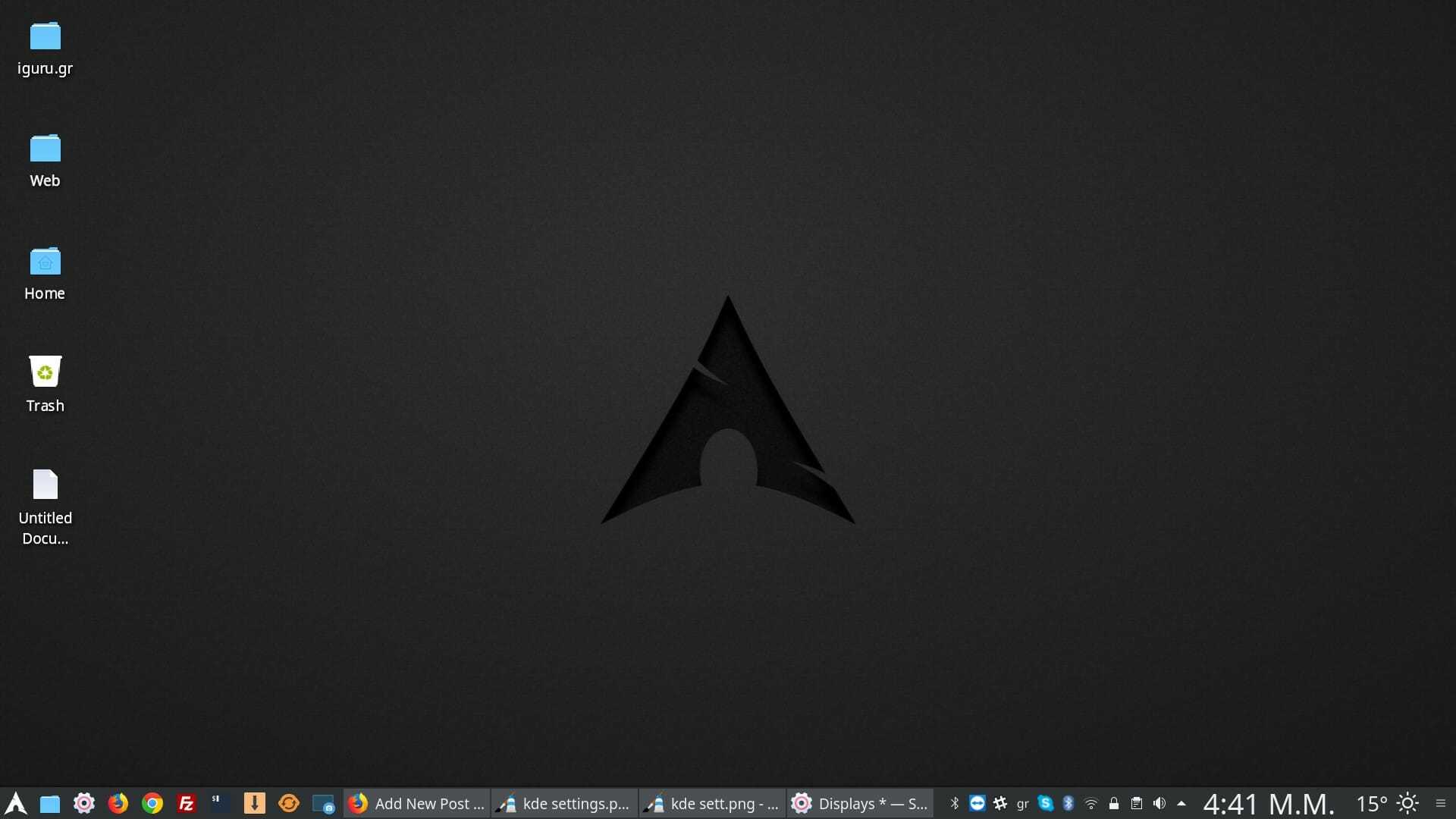This screenshot has height=819, width=1456.
Task: Open the orange download arrow application
Action: coord(255,803)
